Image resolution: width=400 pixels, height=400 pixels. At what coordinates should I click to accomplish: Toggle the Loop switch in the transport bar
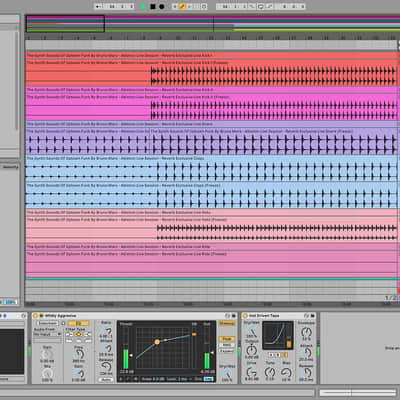(260, 6)
